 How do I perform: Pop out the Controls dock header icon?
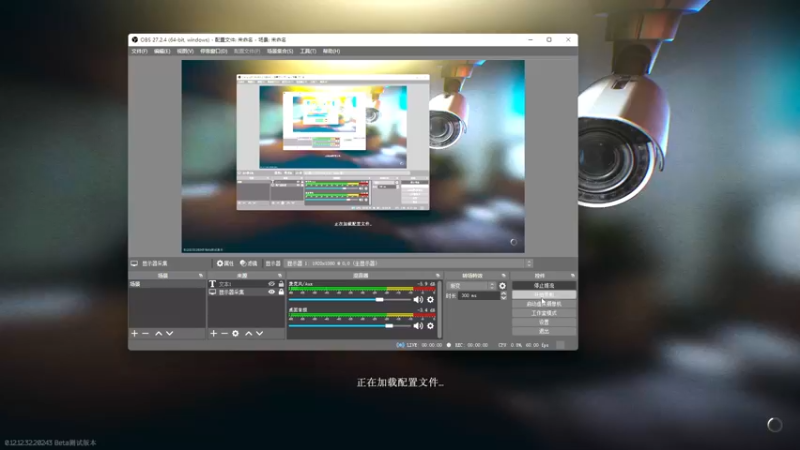pyautogui.click(x=572, y=276)
